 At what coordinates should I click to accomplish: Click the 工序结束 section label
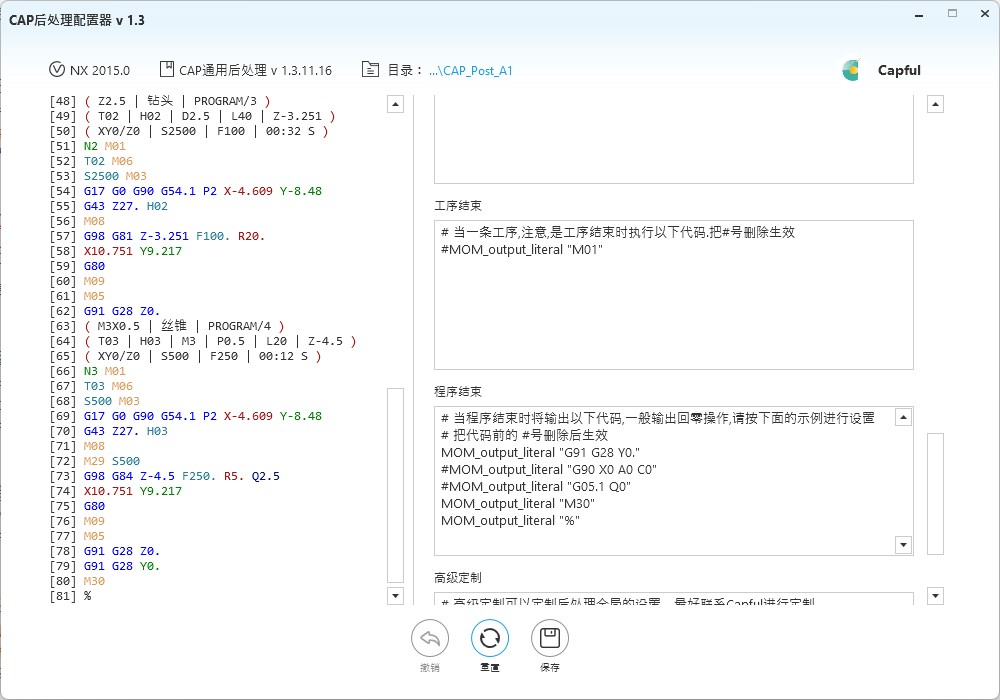pos(458,206)
